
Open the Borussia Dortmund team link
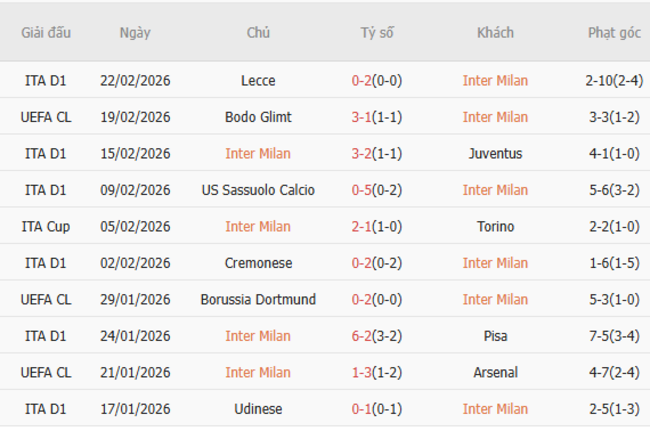tap(258, 300)
